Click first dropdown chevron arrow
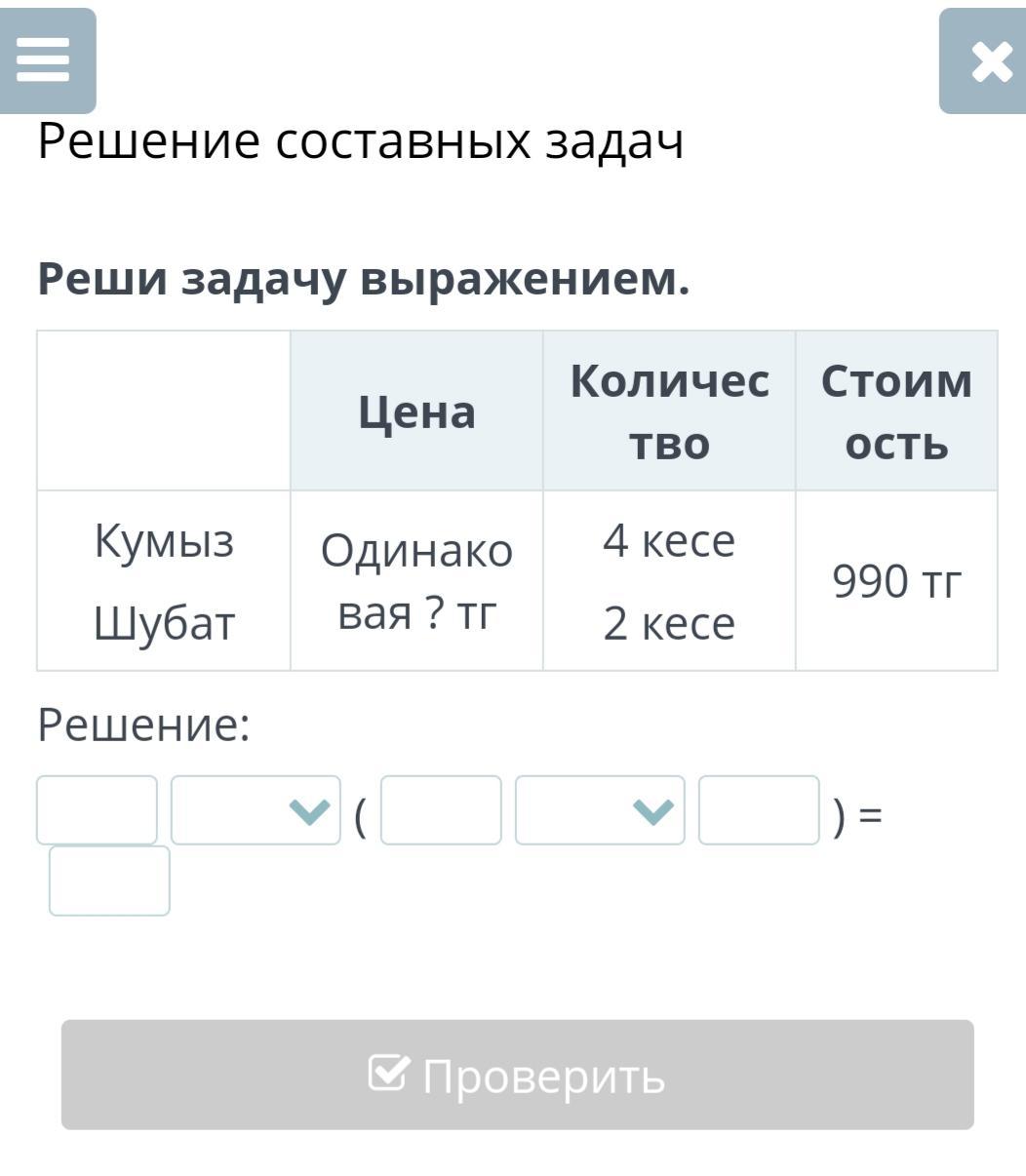This screenshot has width=1026, height=1176. 310,810
